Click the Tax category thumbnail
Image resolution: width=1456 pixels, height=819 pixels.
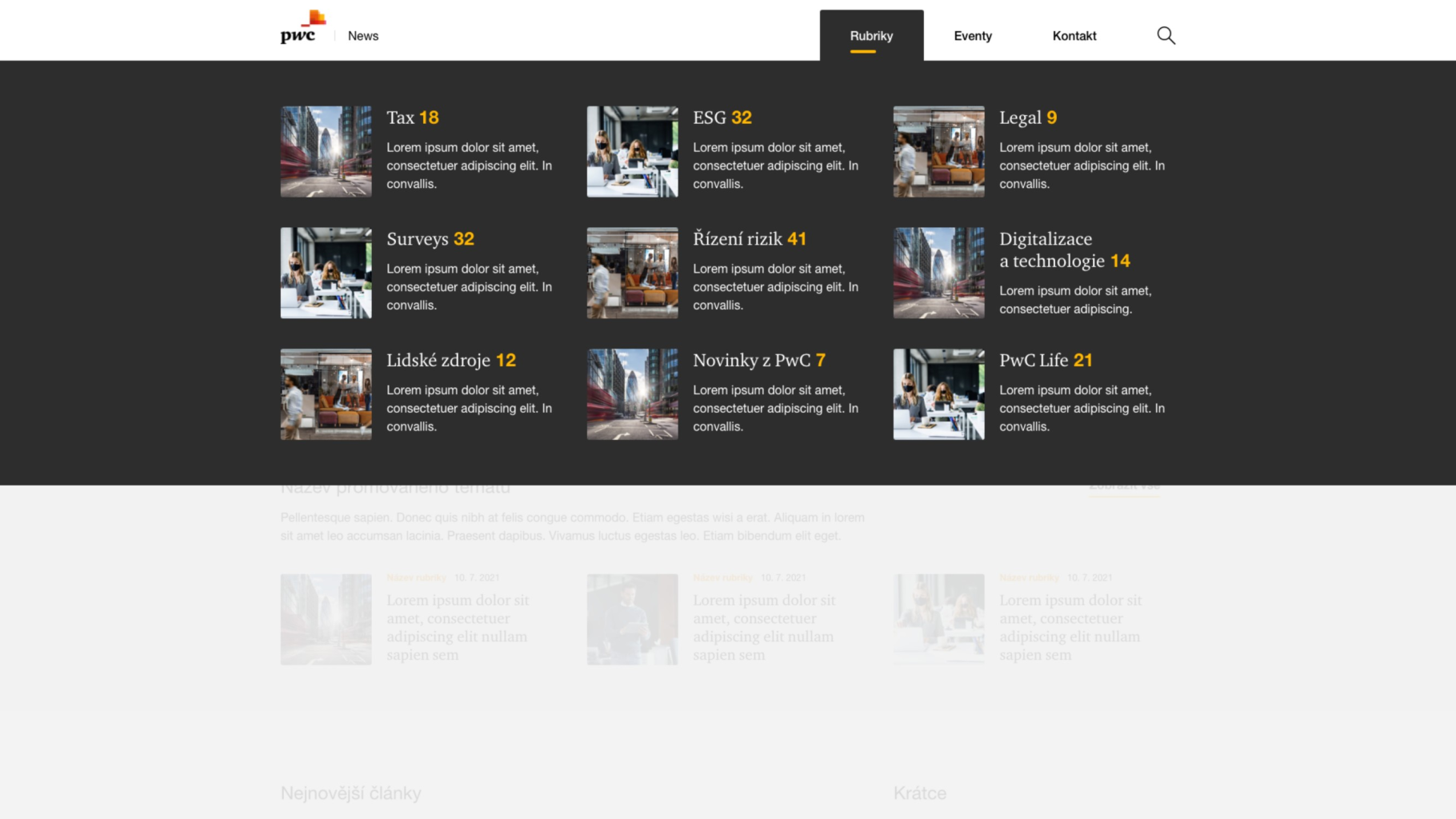[x=326, y=151]
